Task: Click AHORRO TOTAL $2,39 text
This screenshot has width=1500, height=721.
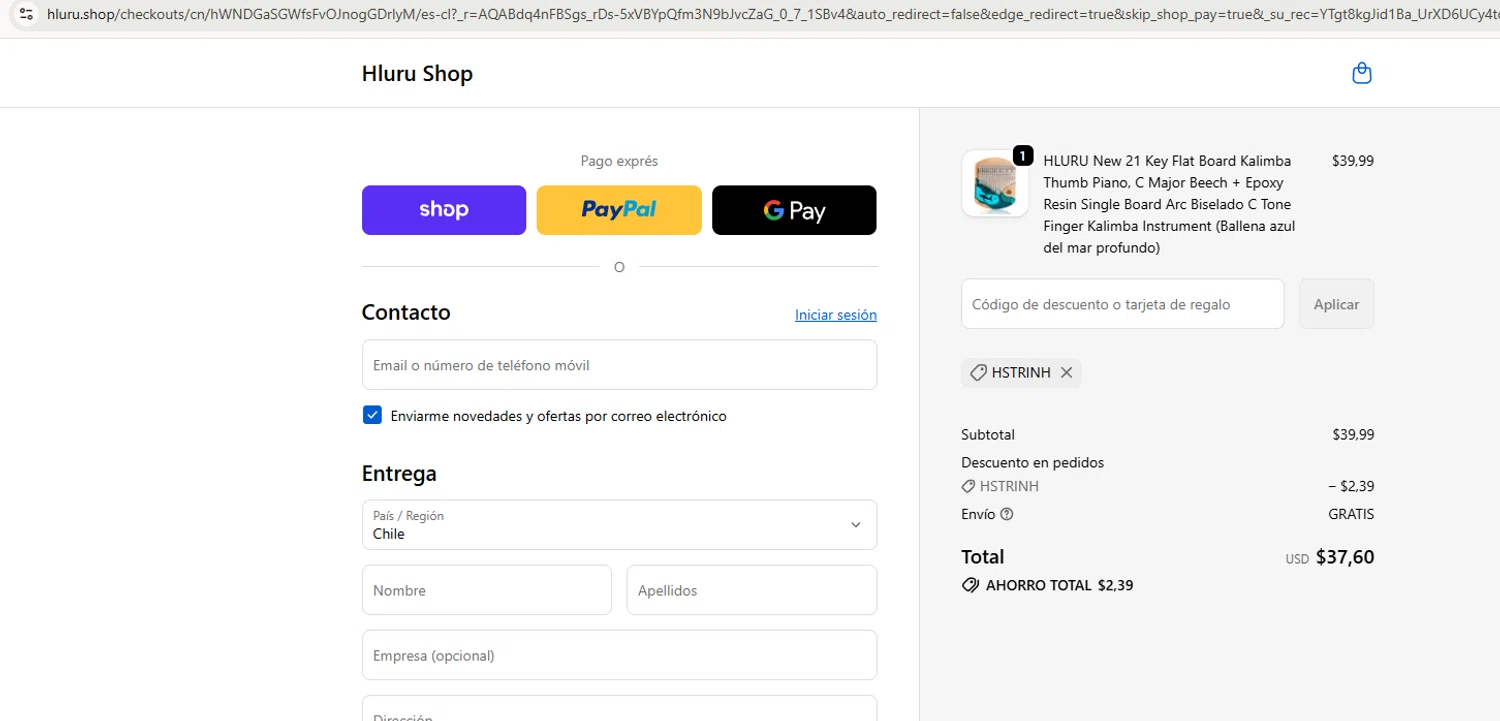Action: tap(1059, 585)
